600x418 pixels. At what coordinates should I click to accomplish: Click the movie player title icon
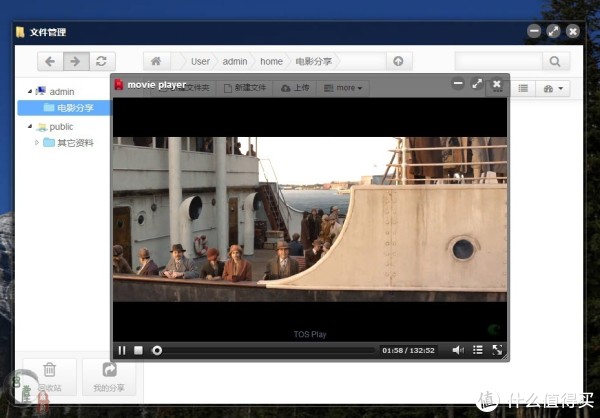[119, 84]
